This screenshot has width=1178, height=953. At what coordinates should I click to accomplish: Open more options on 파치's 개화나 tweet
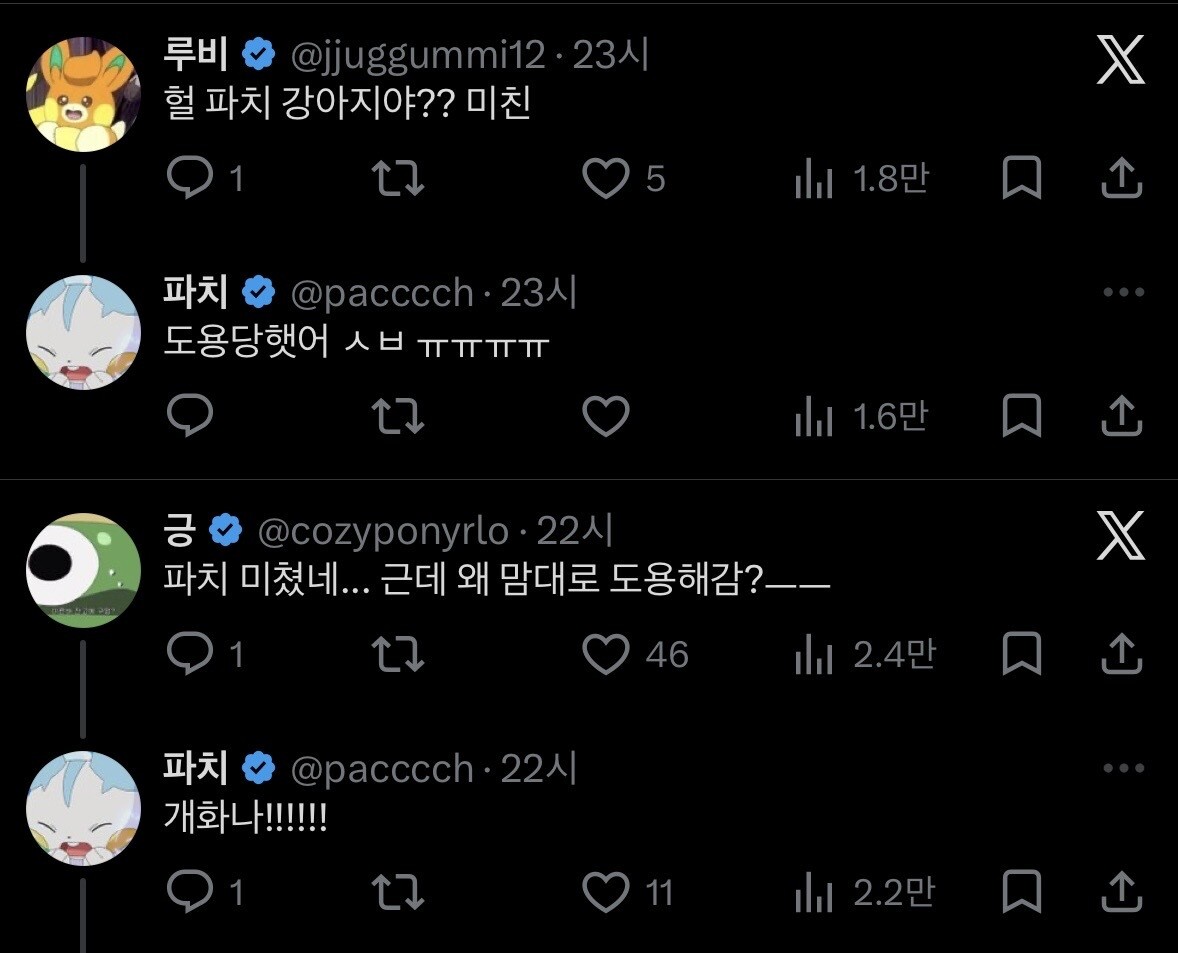pyautogui.click(x=1124, y=768)
